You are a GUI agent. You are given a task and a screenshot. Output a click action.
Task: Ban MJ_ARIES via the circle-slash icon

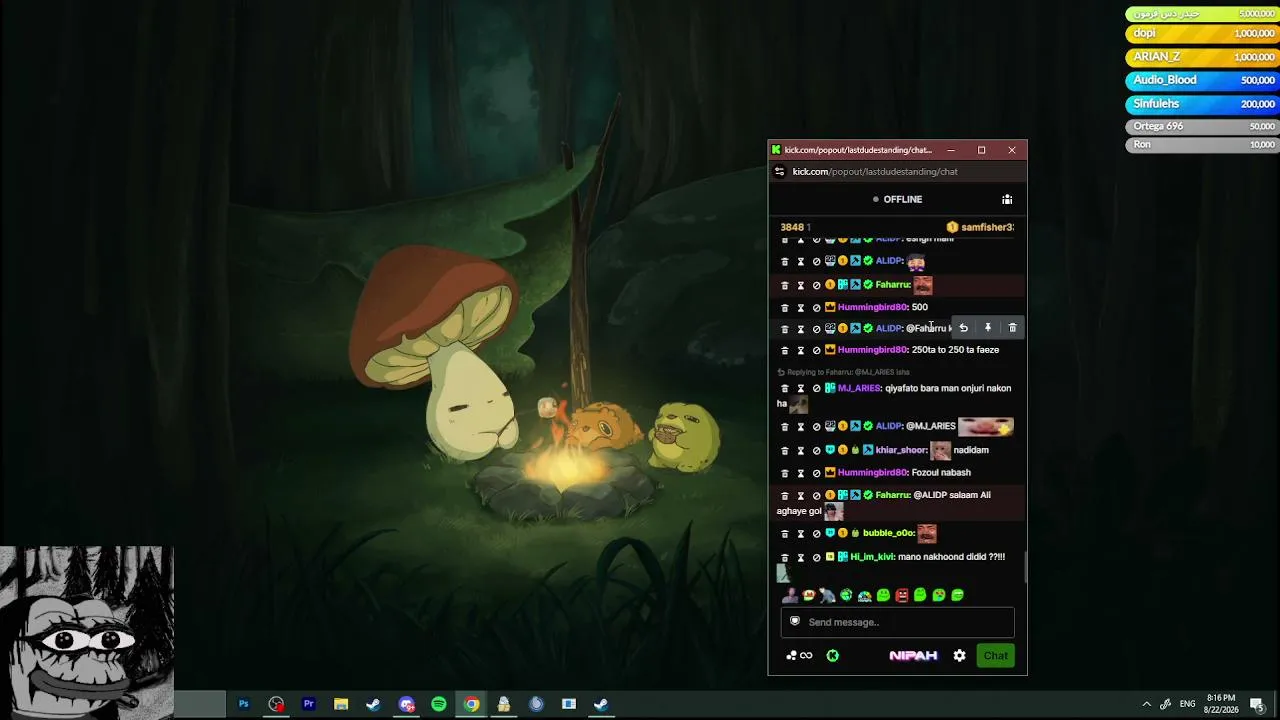[817, 389]
